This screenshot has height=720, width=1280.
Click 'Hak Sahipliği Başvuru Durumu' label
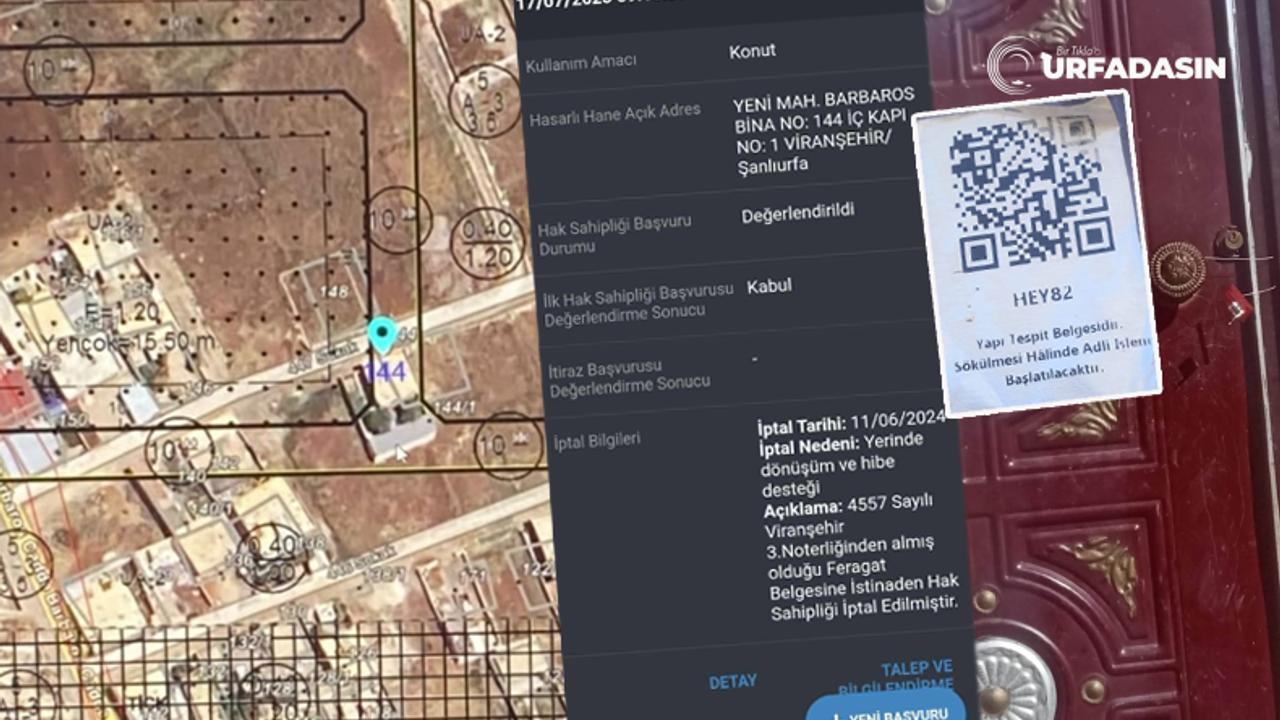(614, 235)
